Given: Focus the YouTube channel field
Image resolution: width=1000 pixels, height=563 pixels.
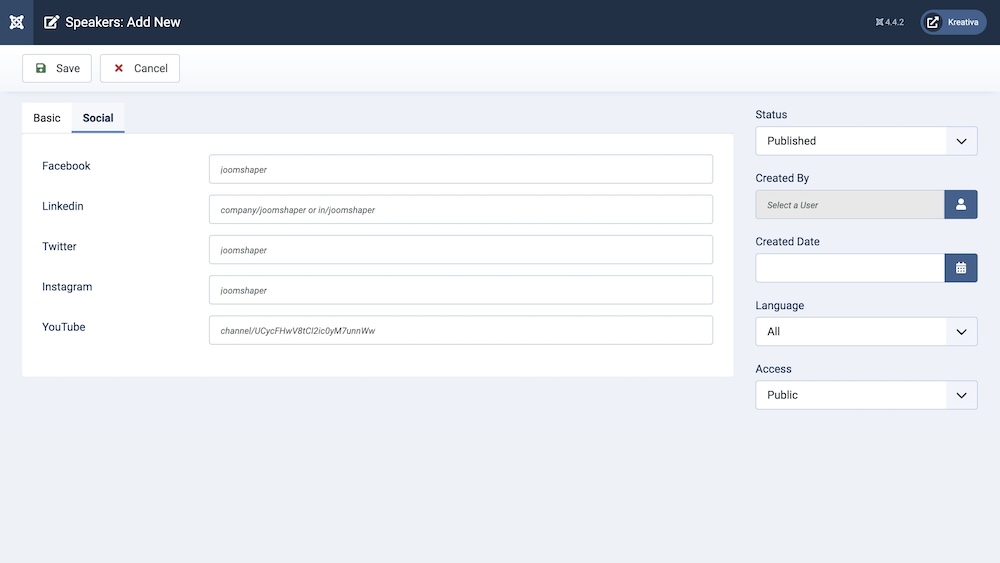Looking at the screenshot, I should click(x=460, y=330).
